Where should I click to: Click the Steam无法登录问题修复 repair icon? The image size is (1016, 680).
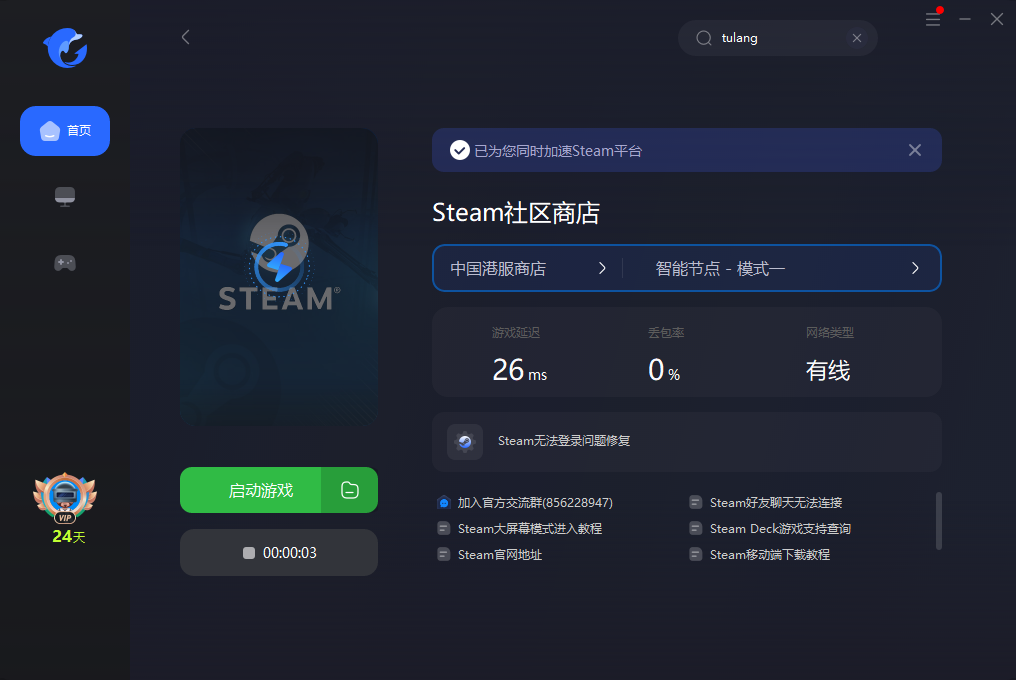click(x=464, y=441)
